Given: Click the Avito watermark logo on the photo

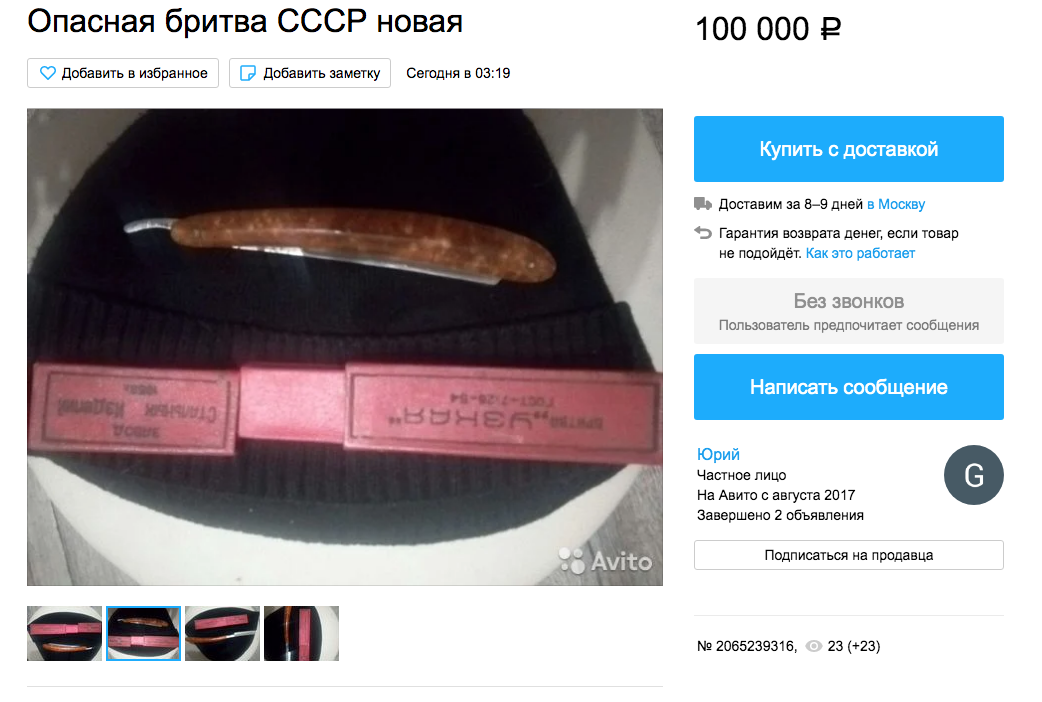Looking at the screenshot, I should pos(605,561).
